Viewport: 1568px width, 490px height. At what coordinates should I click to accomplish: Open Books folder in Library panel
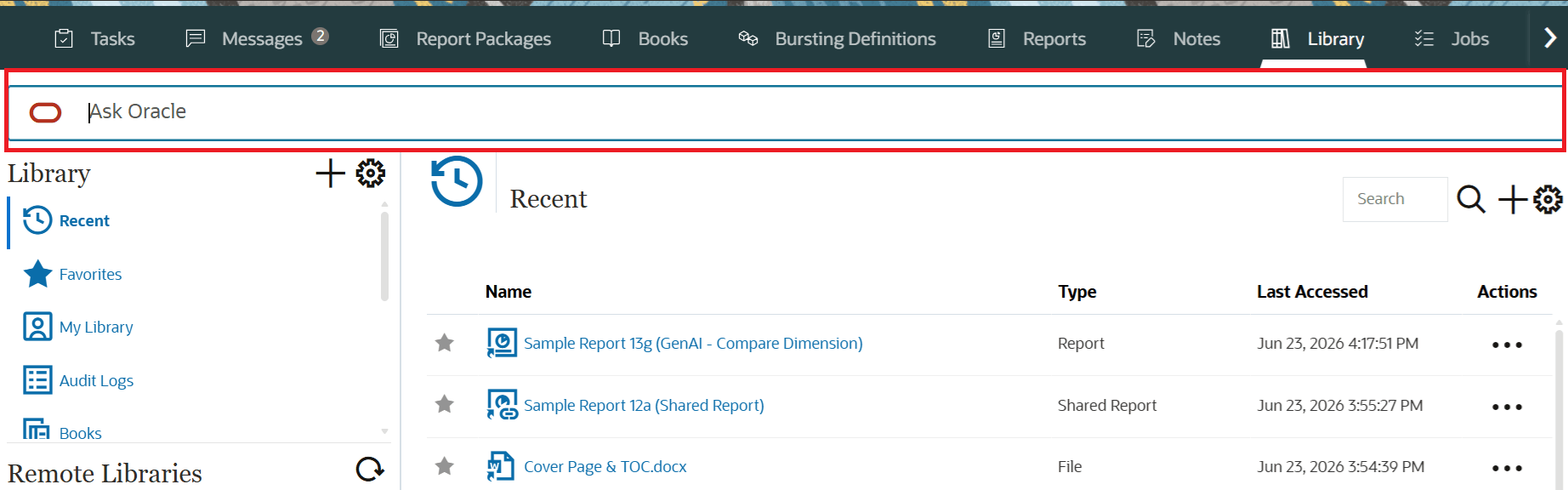tap(80, 433)
